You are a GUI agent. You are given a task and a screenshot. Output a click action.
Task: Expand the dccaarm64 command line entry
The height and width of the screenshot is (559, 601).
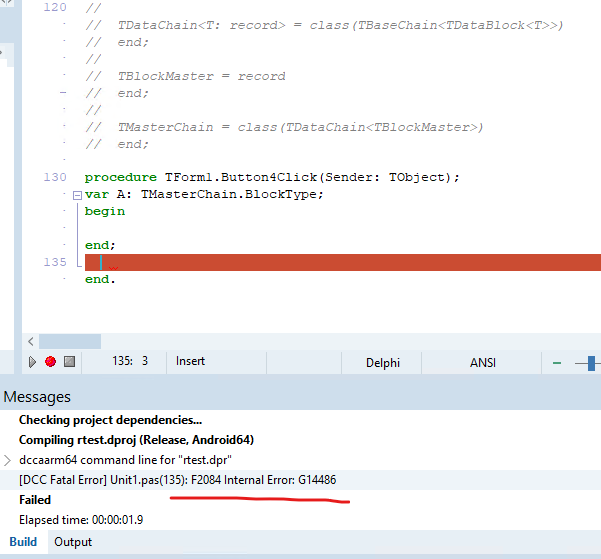click(x=7, y=460)
